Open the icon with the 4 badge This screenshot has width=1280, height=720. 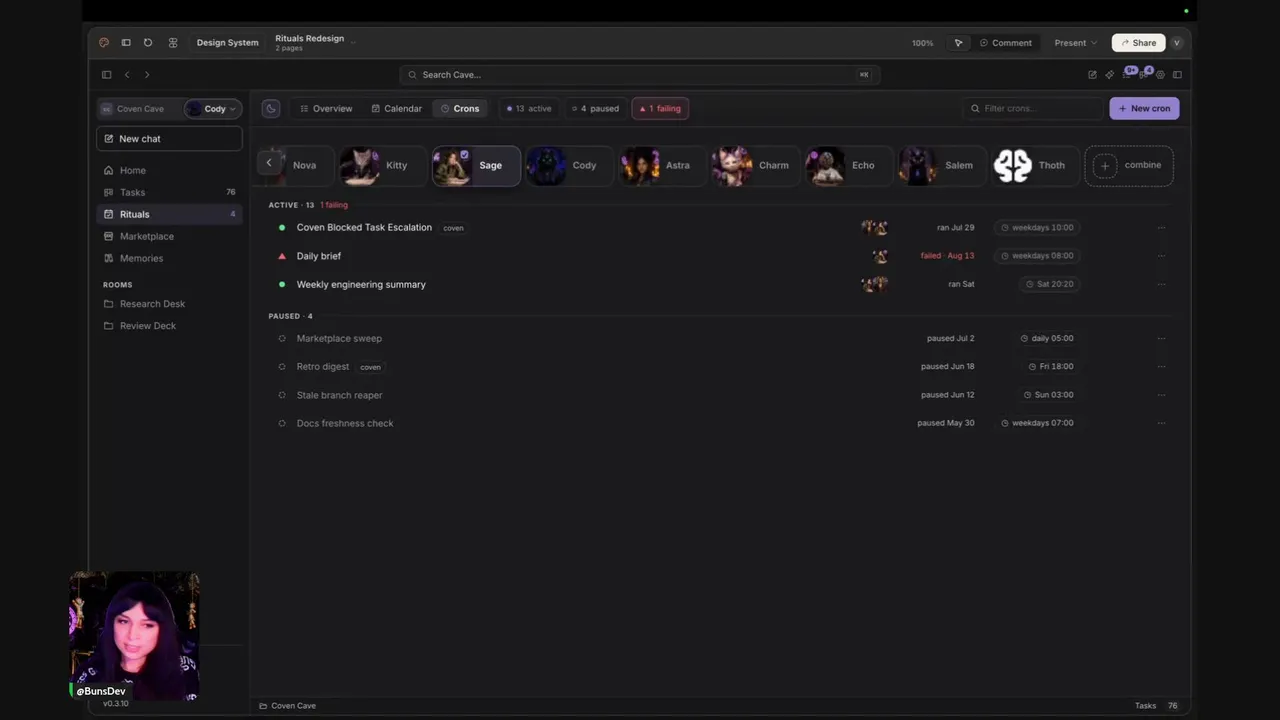[x=1145, y=73]
